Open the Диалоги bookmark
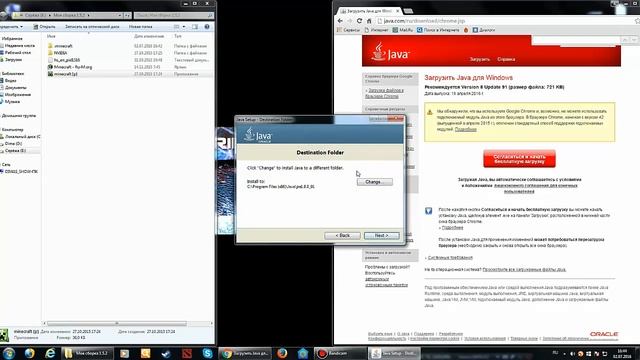The width and height of the screenshot is (640, 360). (x=484, y=30)
